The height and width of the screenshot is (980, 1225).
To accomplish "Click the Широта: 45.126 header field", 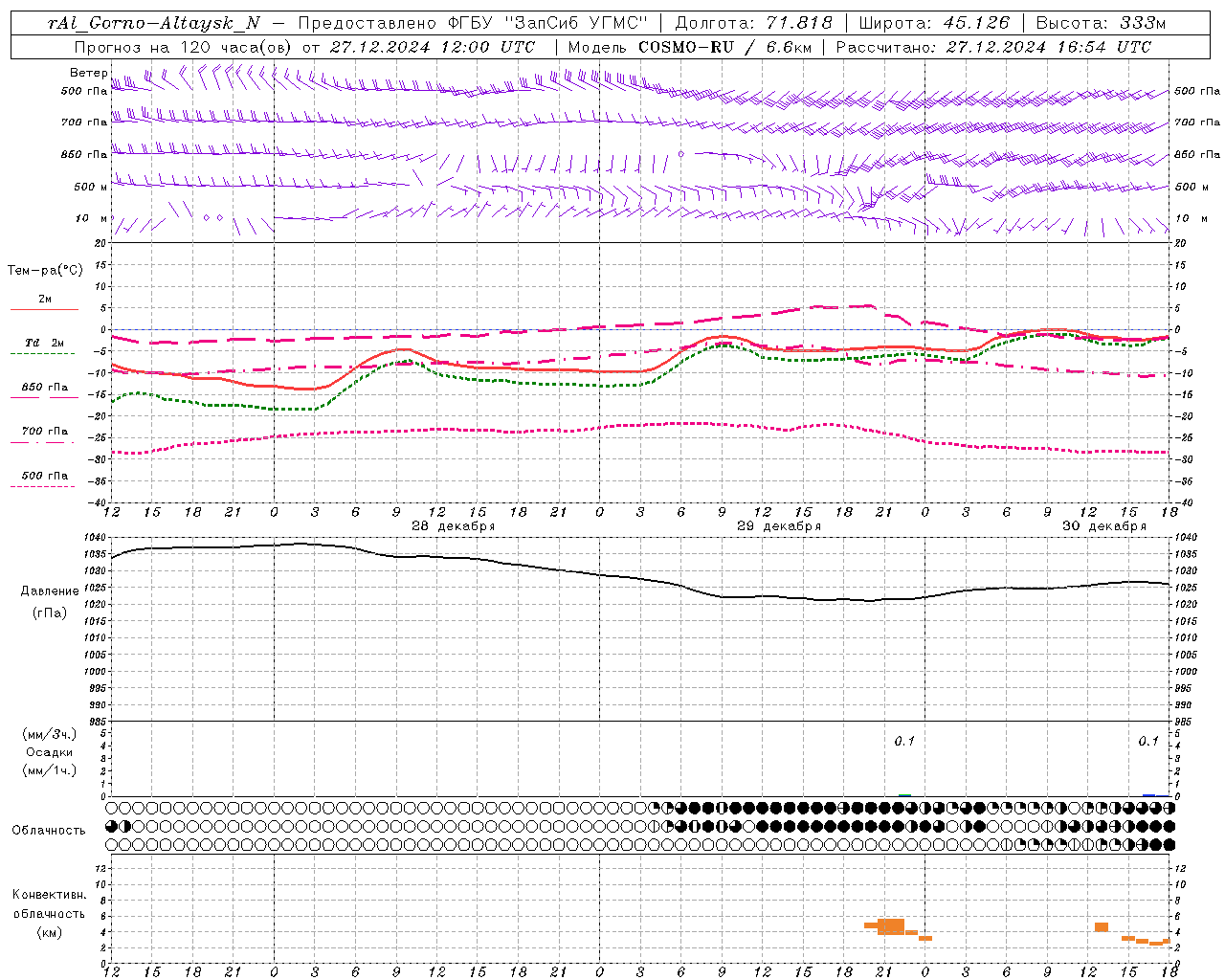I will [935, 23].
